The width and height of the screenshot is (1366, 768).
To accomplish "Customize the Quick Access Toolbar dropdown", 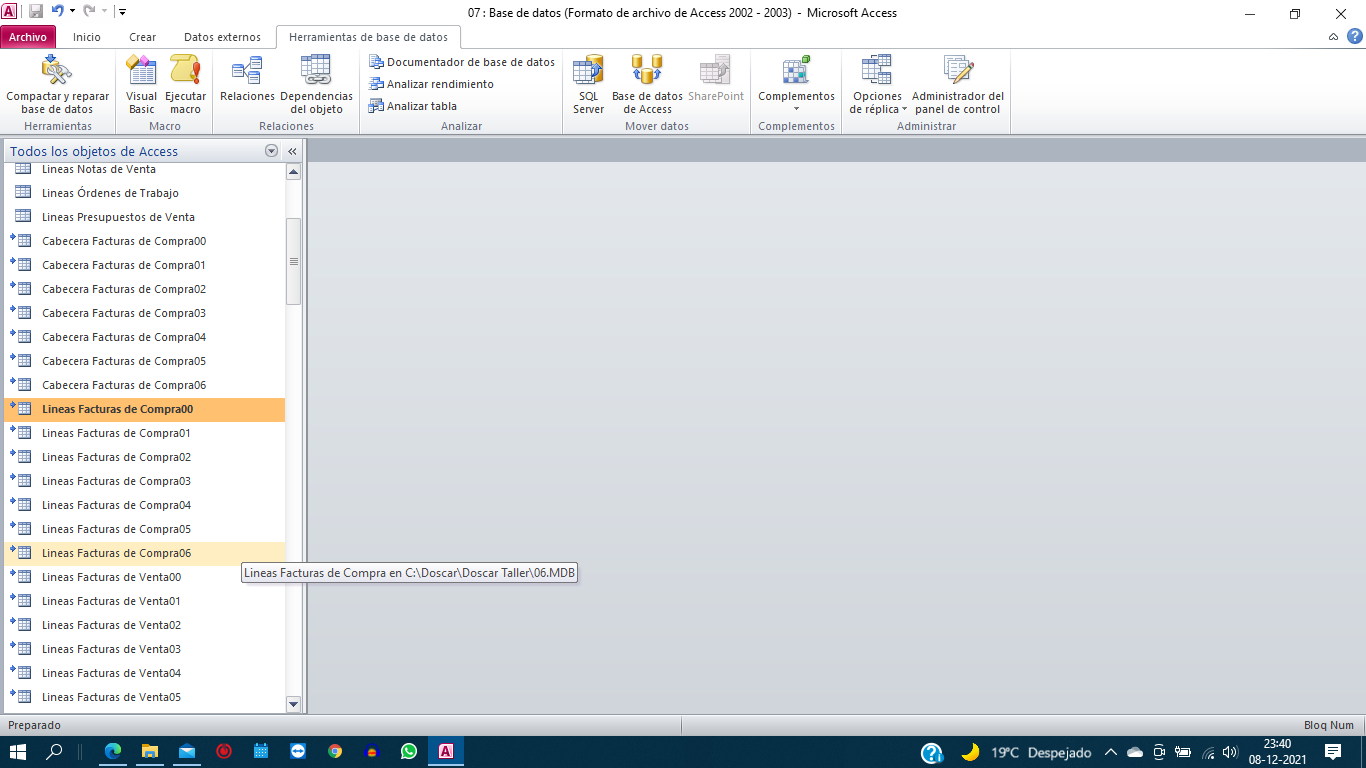I will tap(122, 12).
